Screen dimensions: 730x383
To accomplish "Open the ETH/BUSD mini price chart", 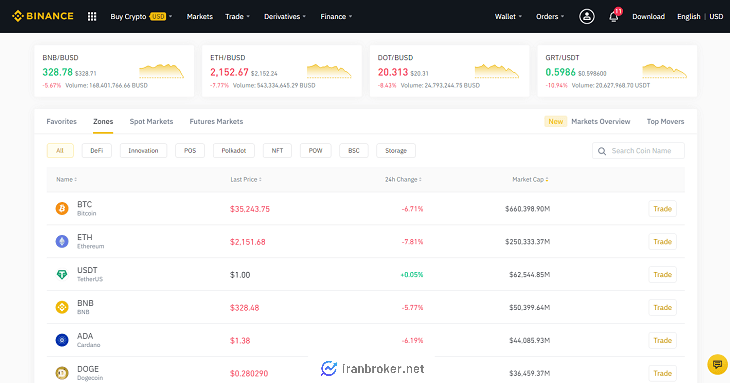I will pyautogui.click(x=329, y=71).
